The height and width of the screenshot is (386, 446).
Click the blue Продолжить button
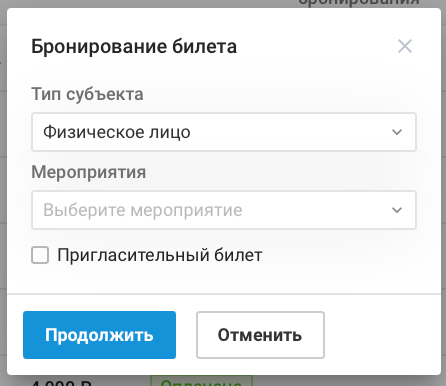[99, 335]
